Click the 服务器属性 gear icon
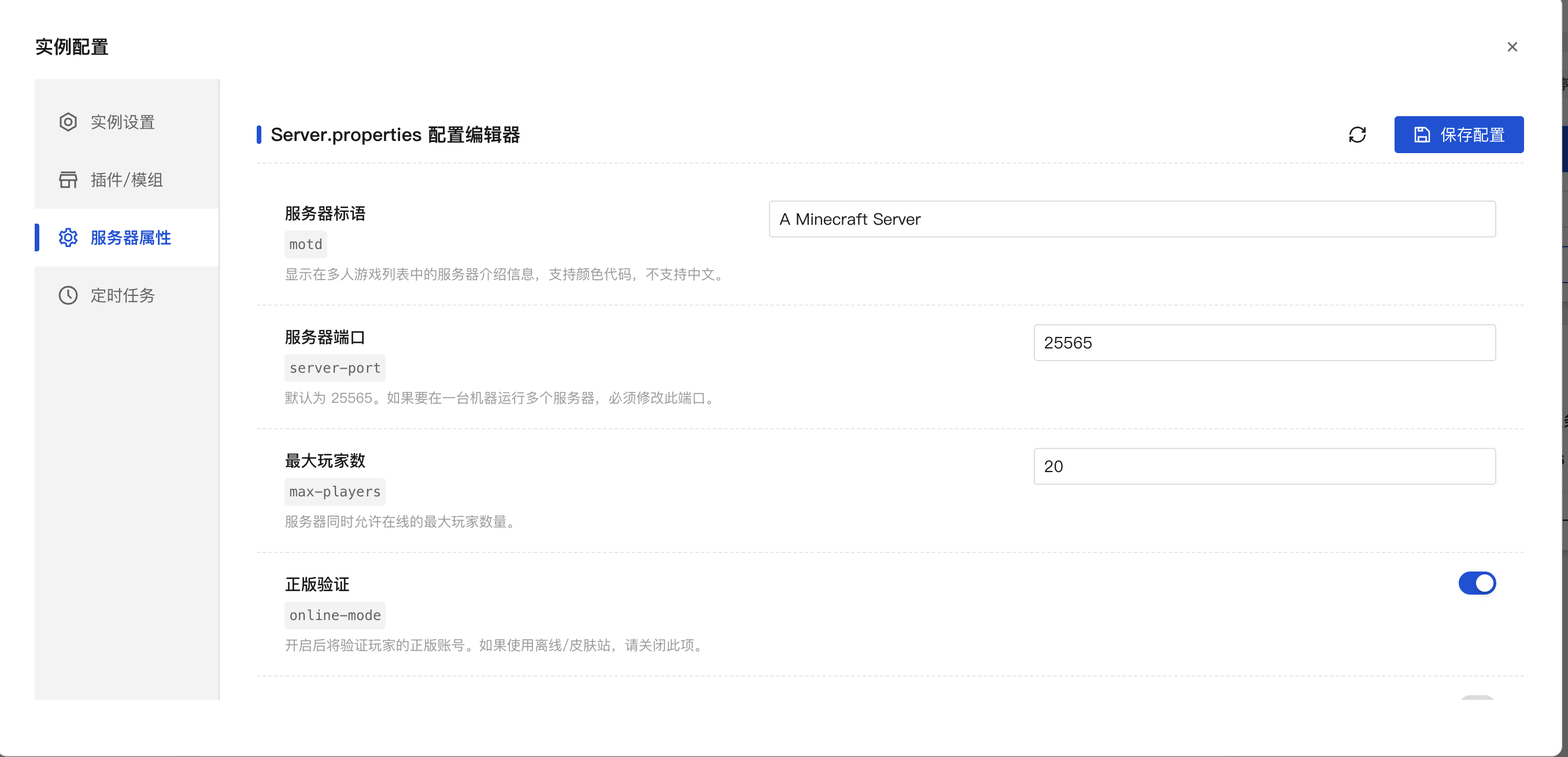This screenshot has width=1568, height=757. tap(68, 238)
